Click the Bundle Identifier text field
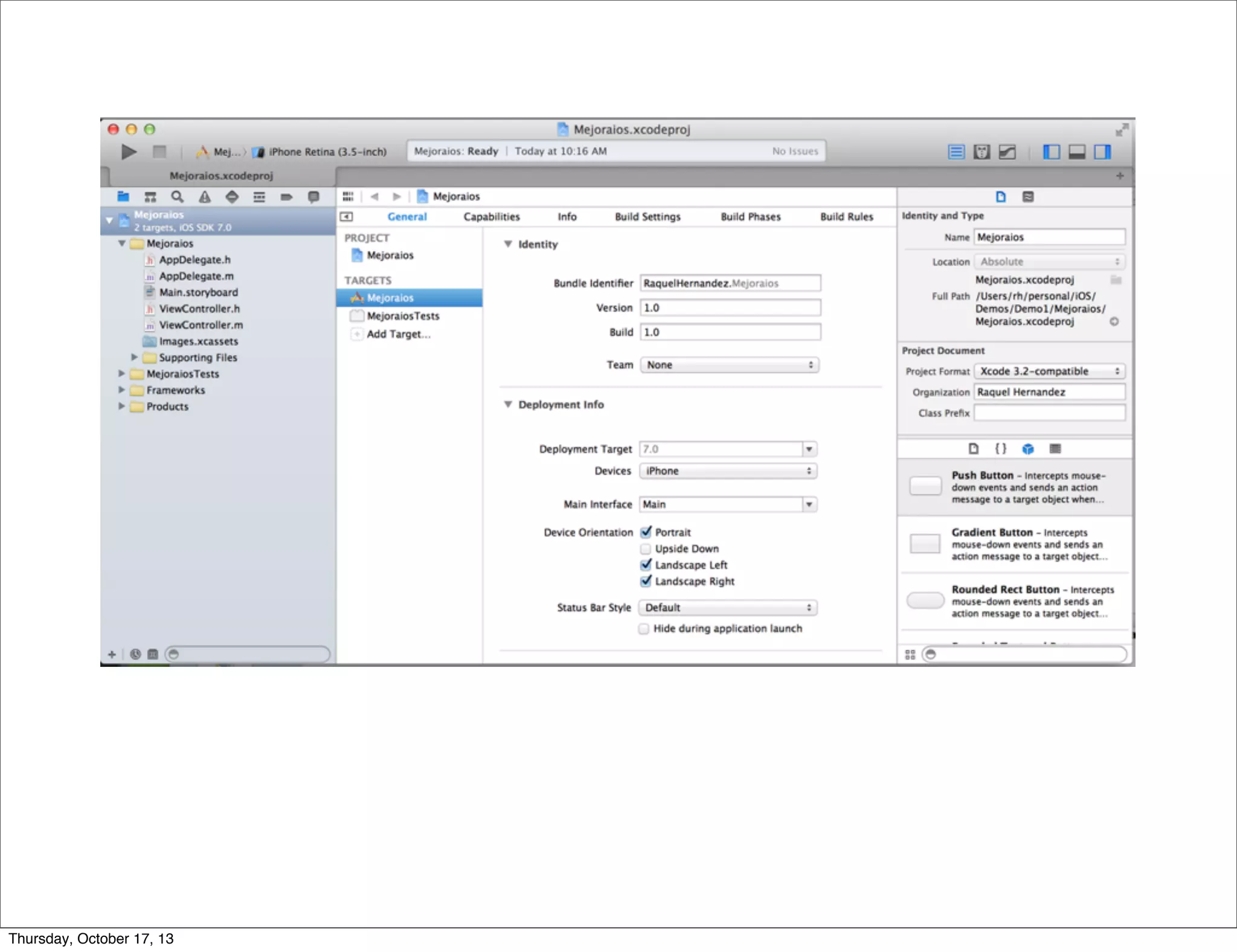This screenshot has height=952, width=1237. click(730, 283)
